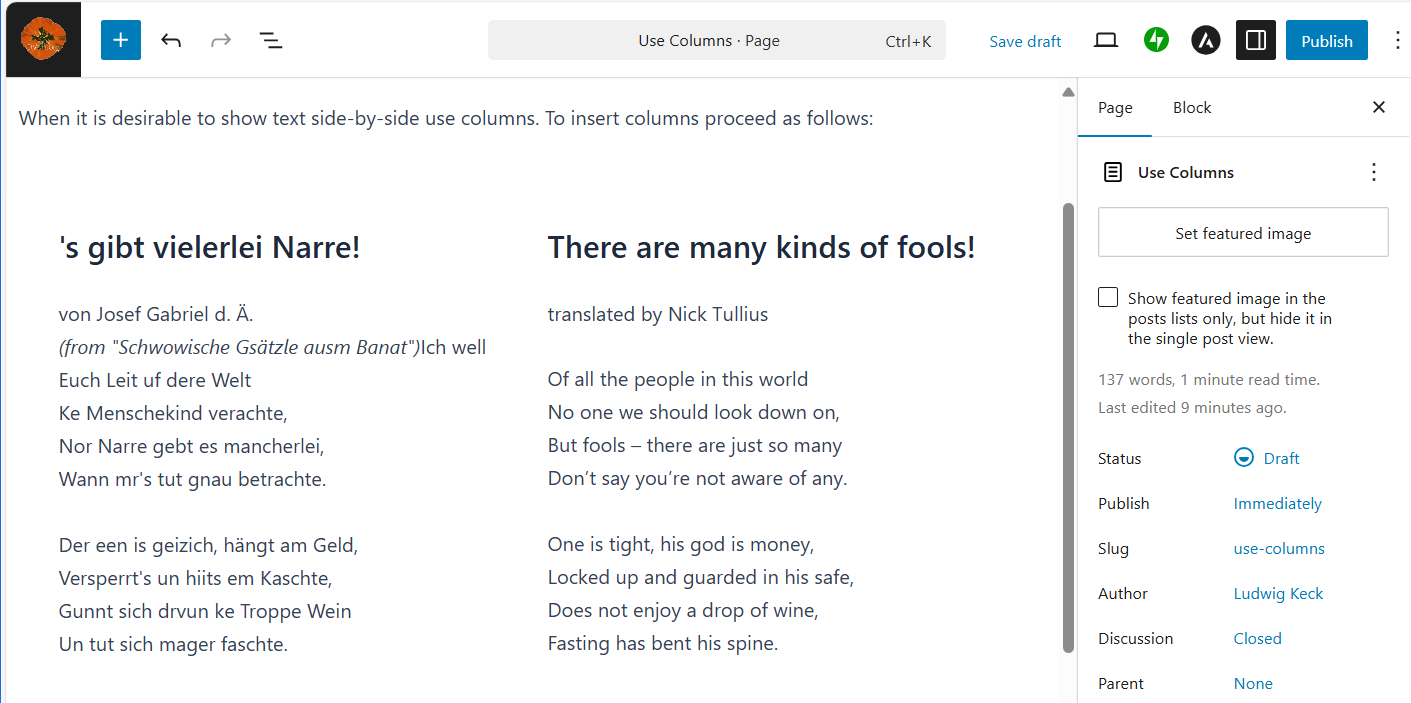Open Use Columns page actions menu
Image resolution: width=1411 pixels, height=703 pixels.
point(1373,172)
